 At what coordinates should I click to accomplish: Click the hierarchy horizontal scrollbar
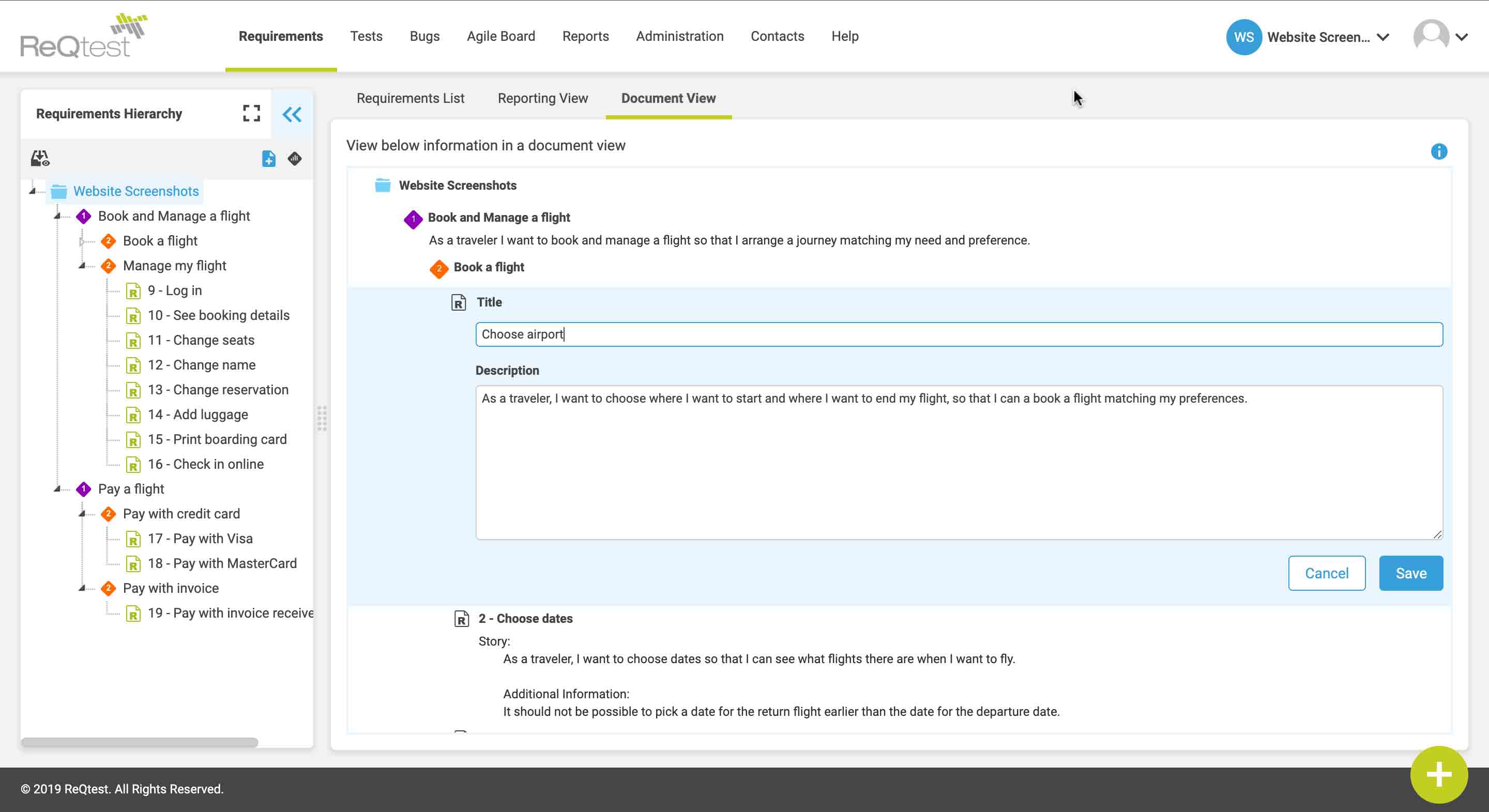click(139, 742)
